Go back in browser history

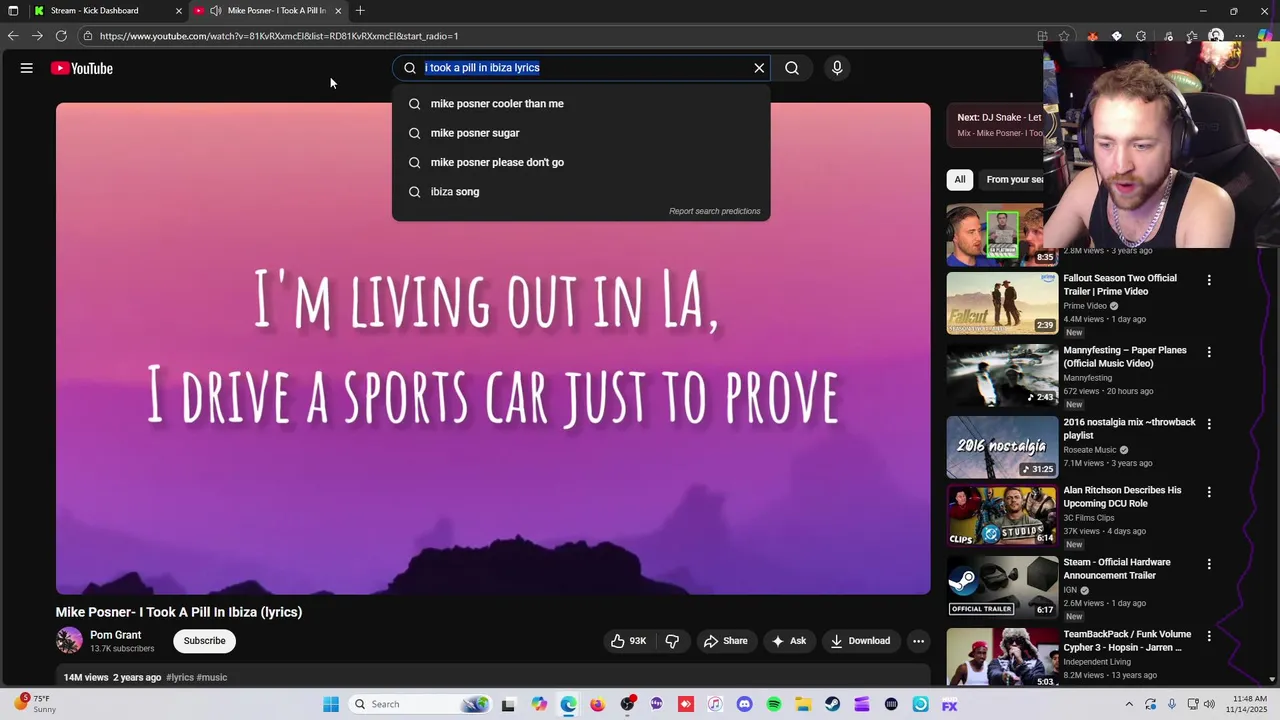pos(13,36)
